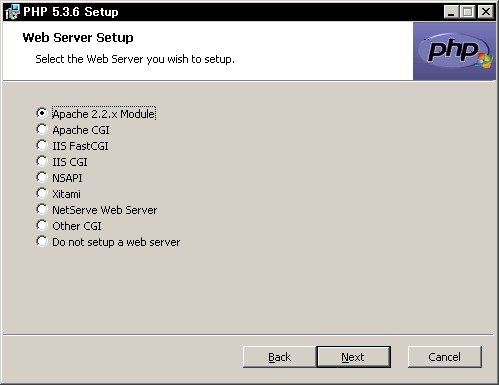Click the installer icon in title bar
This screenshot has width=499, height=385.
pos(13,12)
